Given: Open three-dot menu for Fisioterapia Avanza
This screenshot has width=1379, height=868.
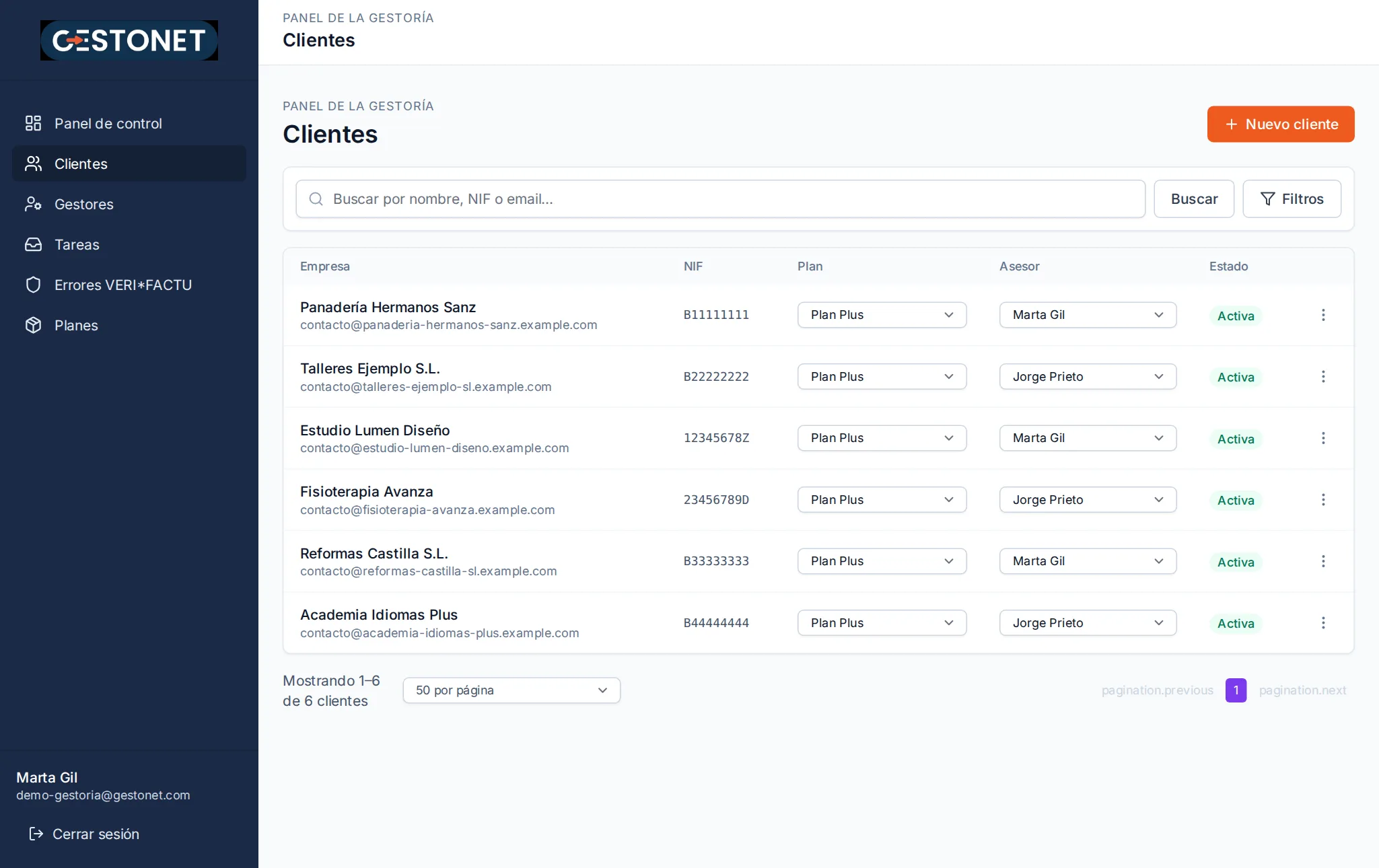Looking at the screenshot, I should coord(1323,499).
